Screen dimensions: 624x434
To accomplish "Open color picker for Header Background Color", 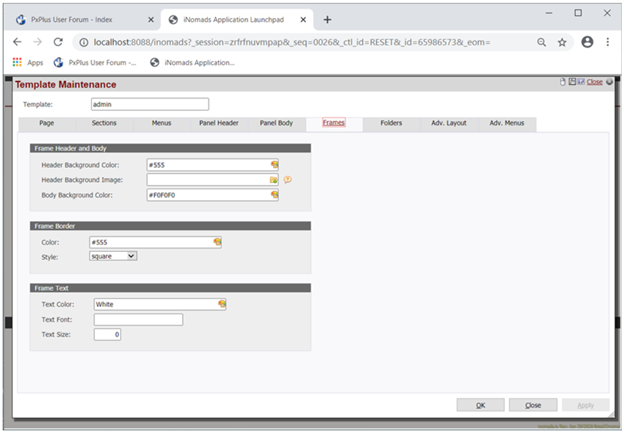I will pyautogui.click(x=274, y=164).
